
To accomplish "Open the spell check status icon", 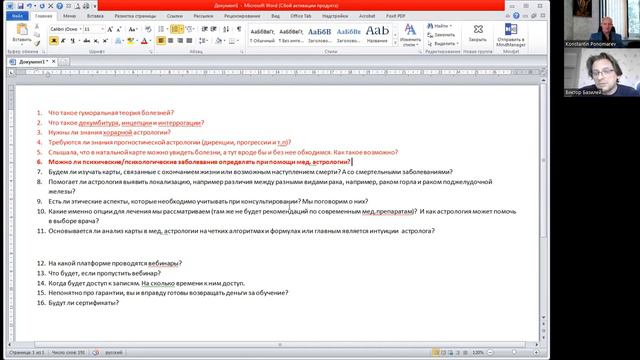I will (96, 352).
